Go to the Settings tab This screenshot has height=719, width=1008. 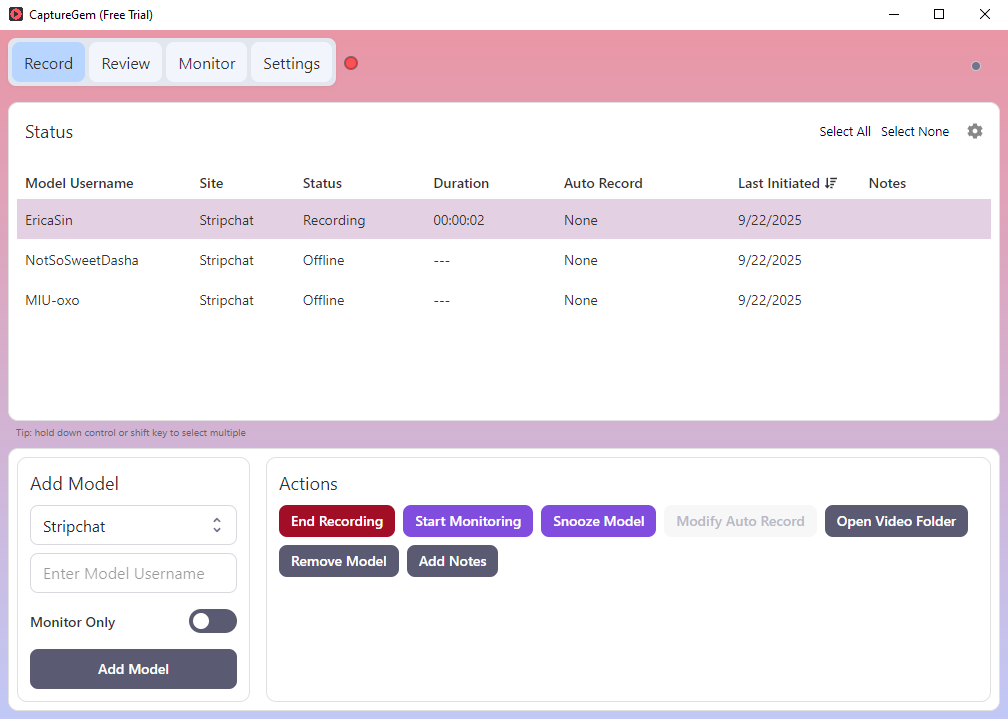pos(291,63)
